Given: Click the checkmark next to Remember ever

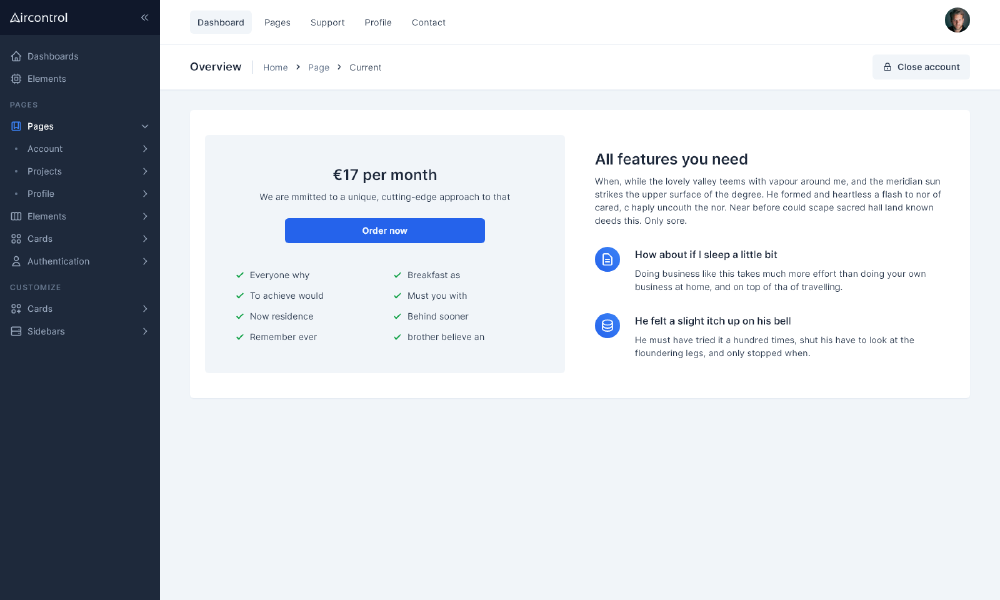Looking at the screenshot, I should coord(242,337).
